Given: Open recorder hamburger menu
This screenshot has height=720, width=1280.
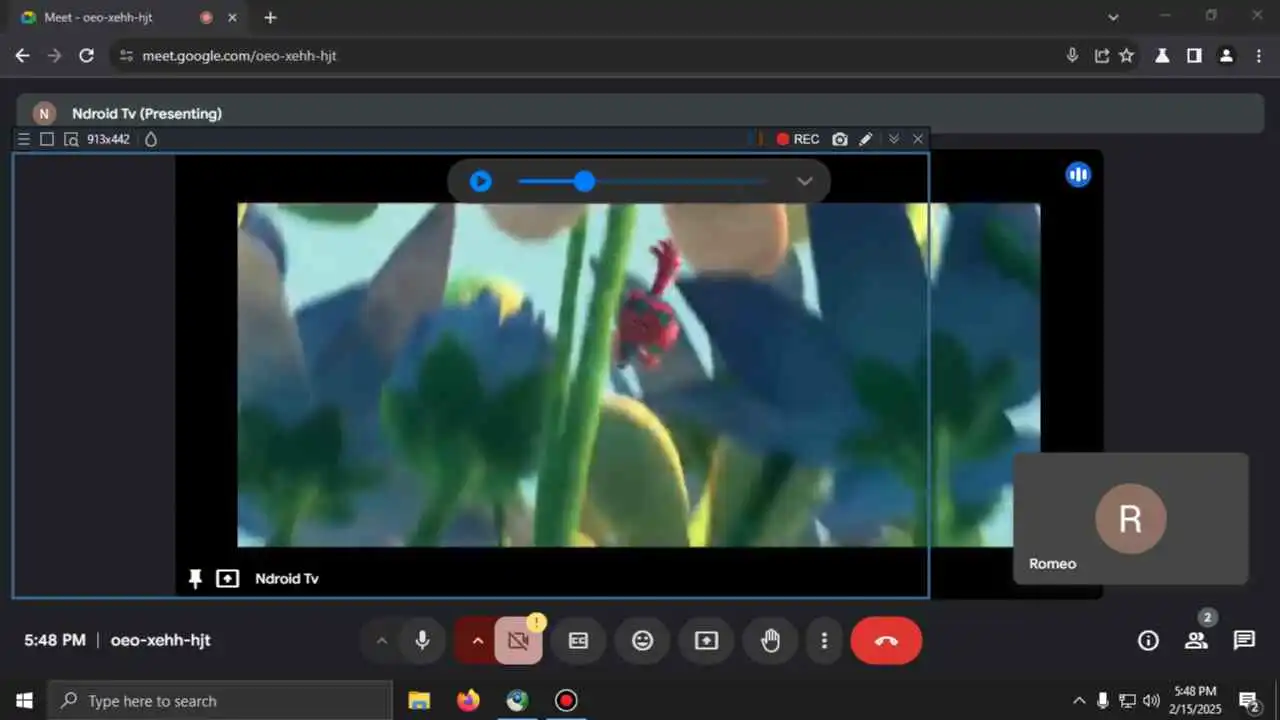Looking at the screenshot, I should 24,139.
